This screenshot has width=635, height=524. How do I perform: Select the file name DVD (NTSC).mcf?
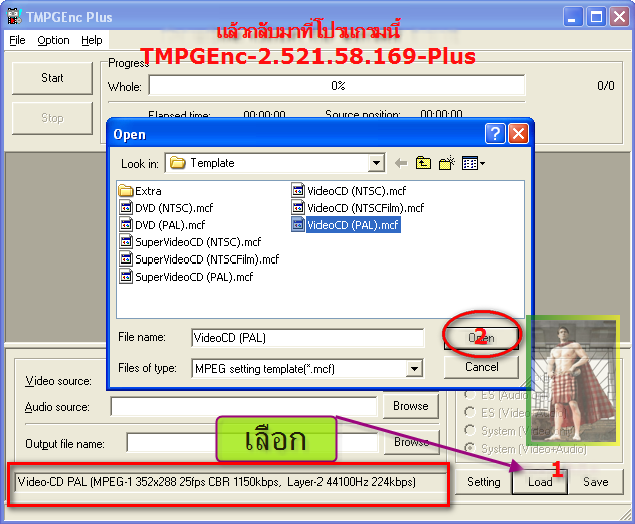pos(174,208)
